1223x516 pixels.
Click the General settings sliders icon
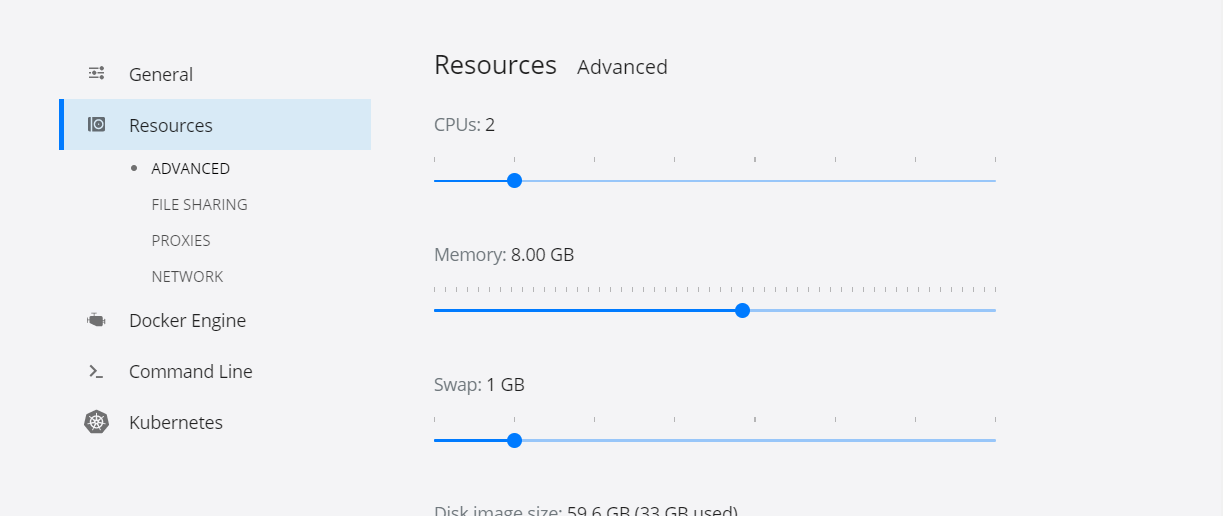96,73
